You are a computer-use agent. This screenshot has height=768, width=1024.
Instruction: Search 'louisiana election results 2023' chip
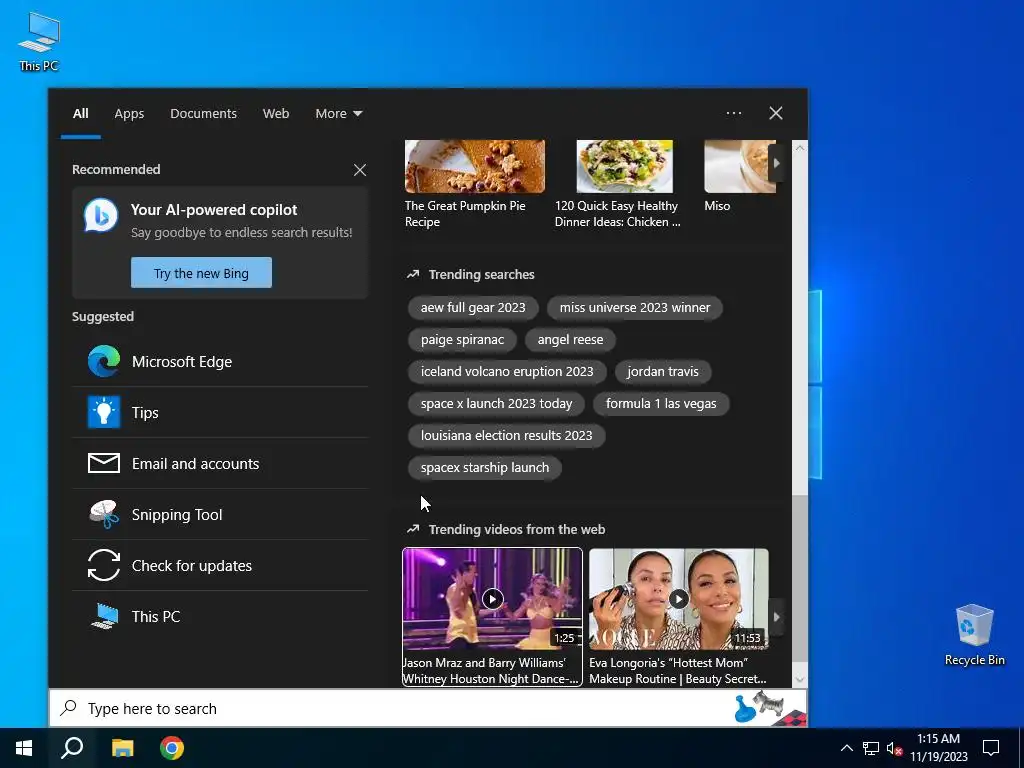[x=507, y=436]
